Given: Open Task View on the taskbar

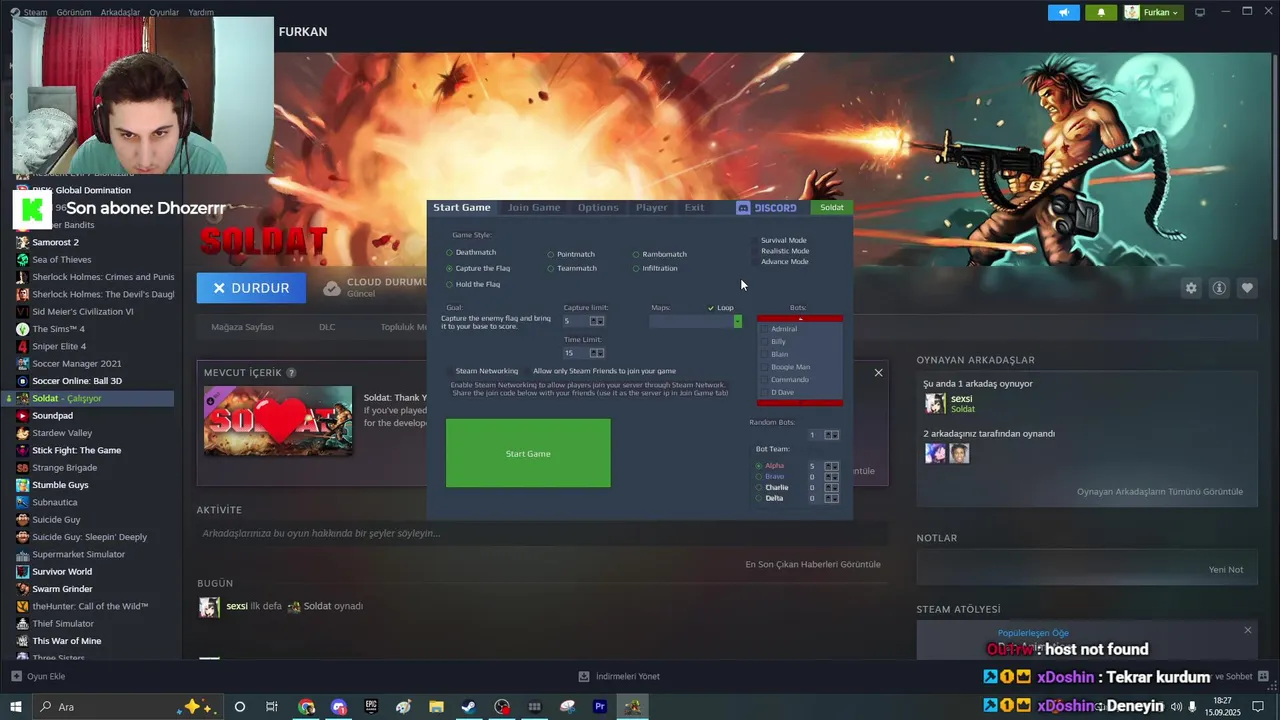Looking at the screenshot, I should [x=272, y=707].
